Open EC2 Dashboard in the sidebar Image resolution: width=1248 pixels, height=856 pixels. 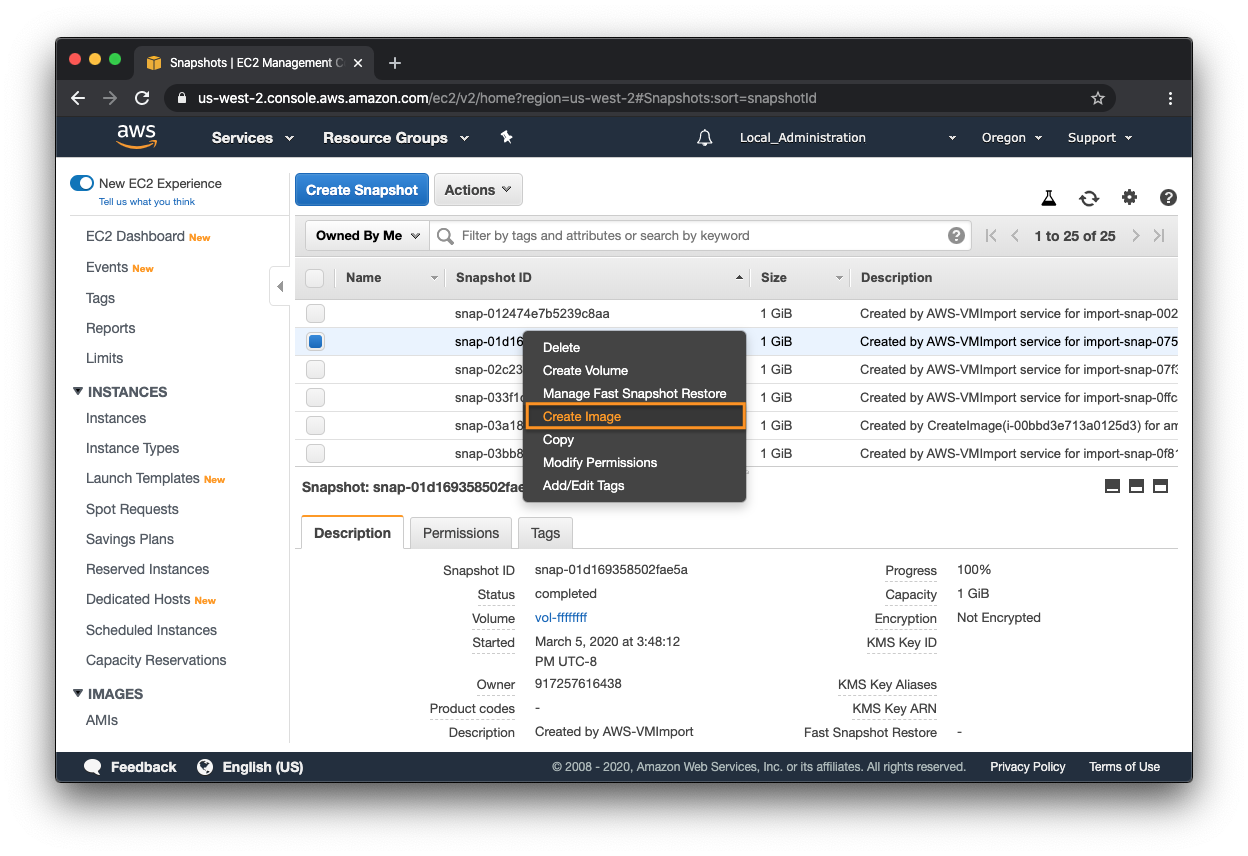(135, 236)
